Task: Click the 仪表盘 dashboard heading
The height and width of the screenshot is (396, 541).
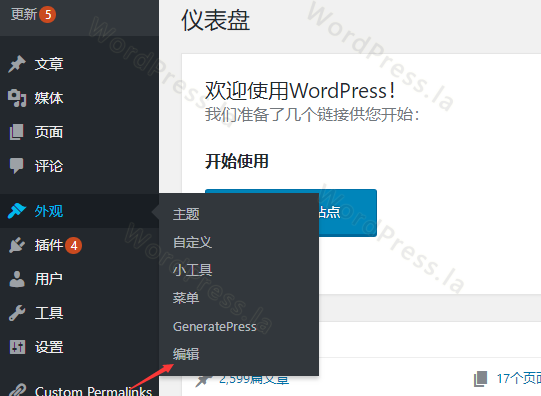Action: click(x=215, y=20)
